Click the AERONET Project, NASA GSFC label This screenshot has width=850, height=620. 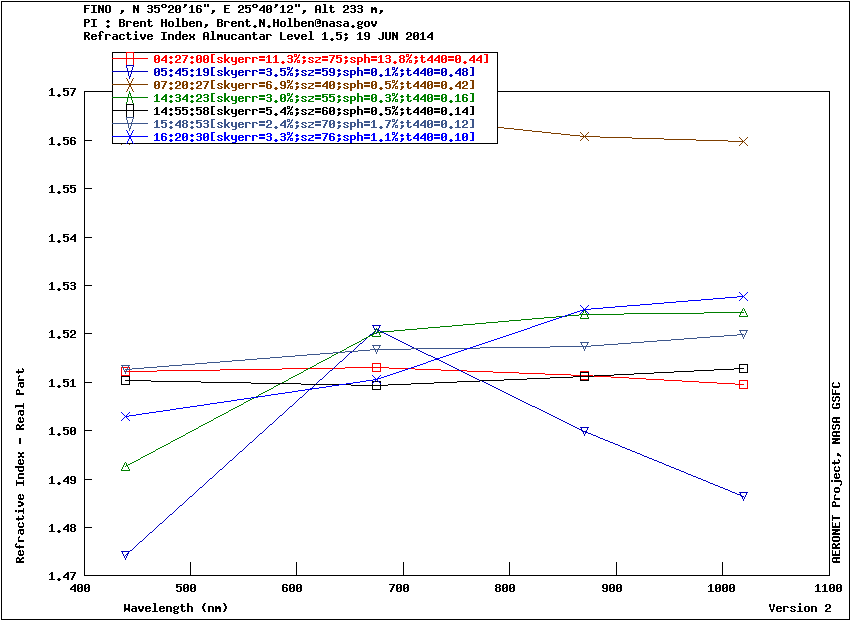837,472
